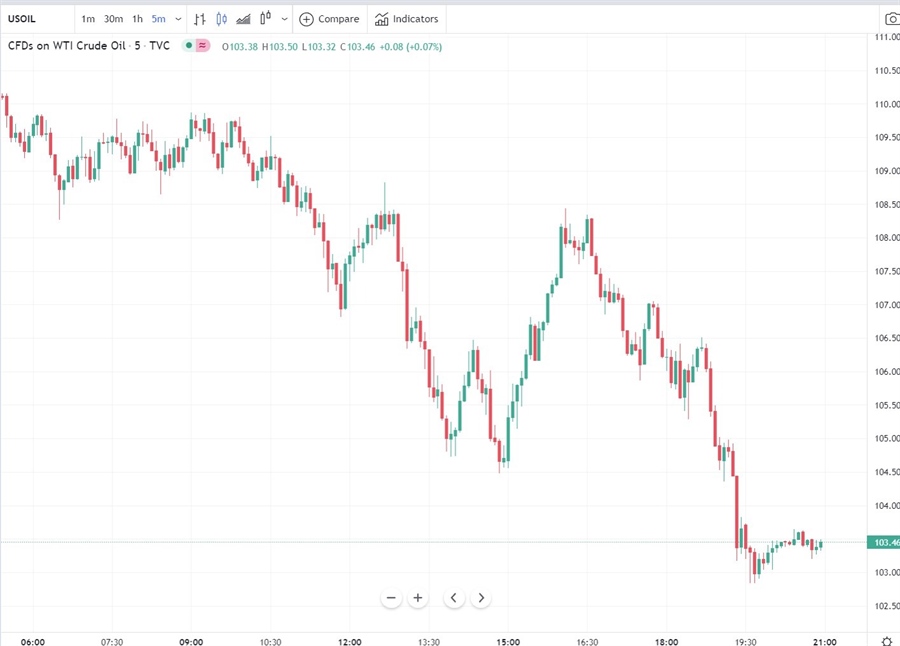This screenshot has height=646, width=900.
Task: Click the 18:00 time axis label
Action: 666,641
